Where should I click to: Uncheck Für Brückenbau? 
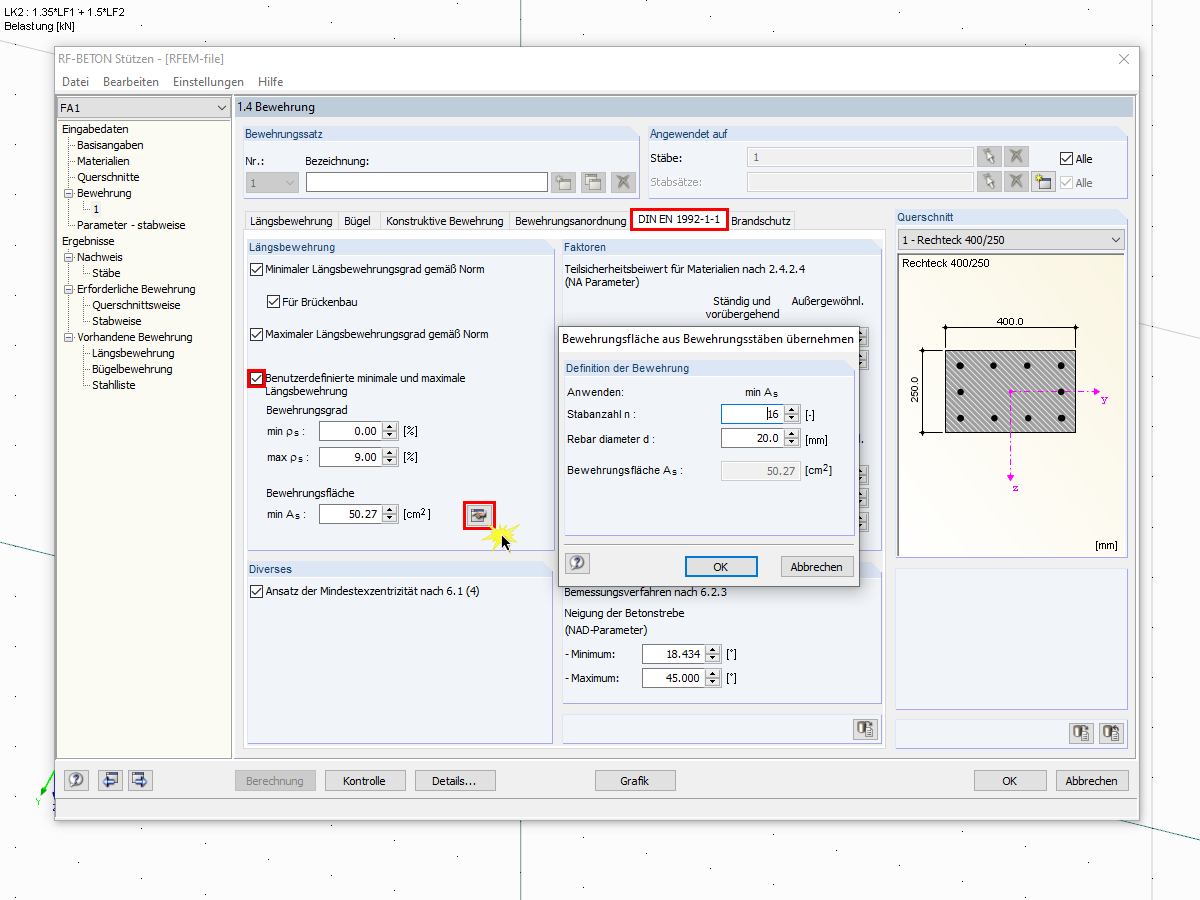coord(273,303)
